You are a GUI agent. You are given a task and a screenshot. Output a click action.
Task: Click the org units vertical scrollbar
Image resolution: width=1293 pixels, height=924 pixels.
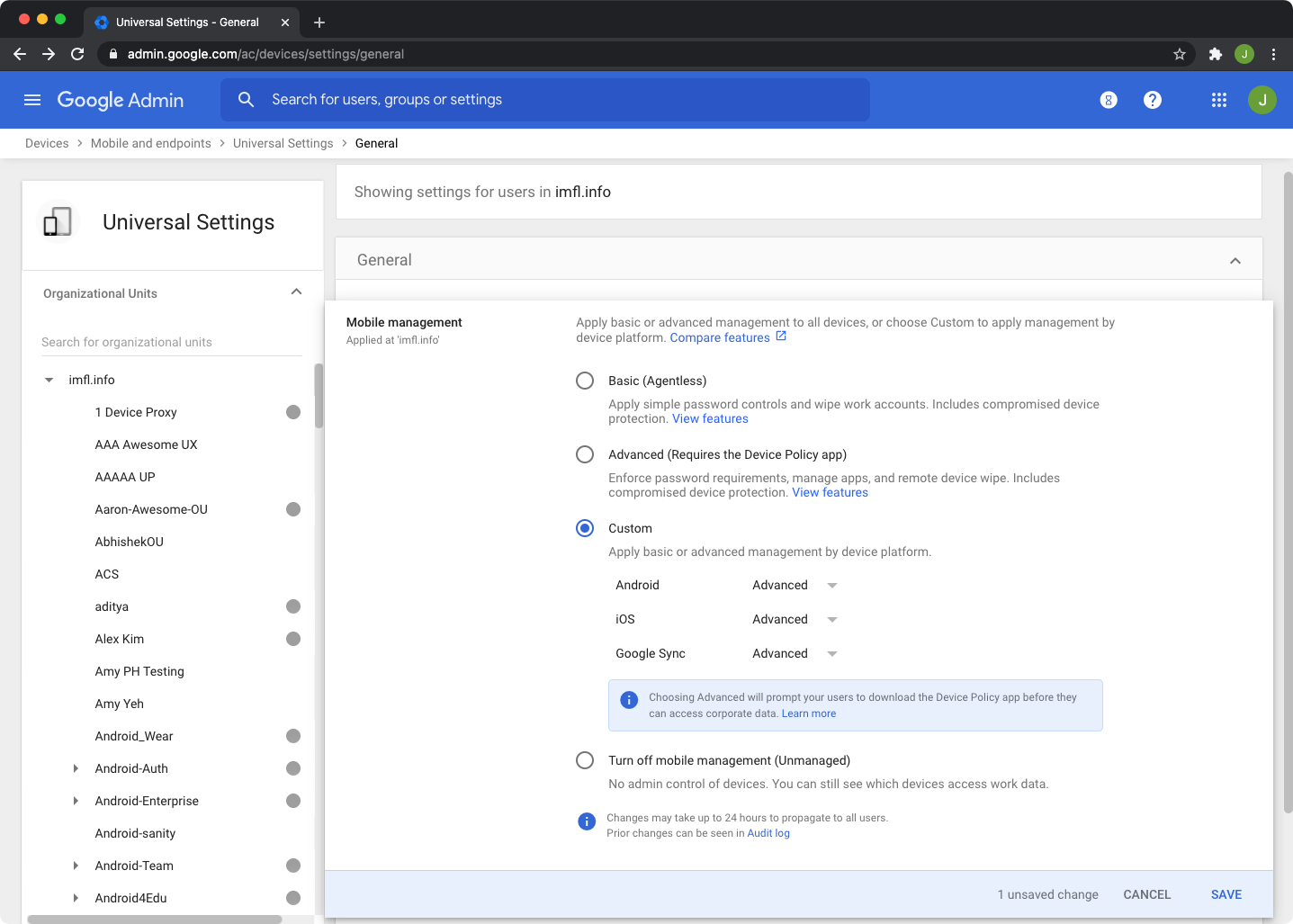319,396
